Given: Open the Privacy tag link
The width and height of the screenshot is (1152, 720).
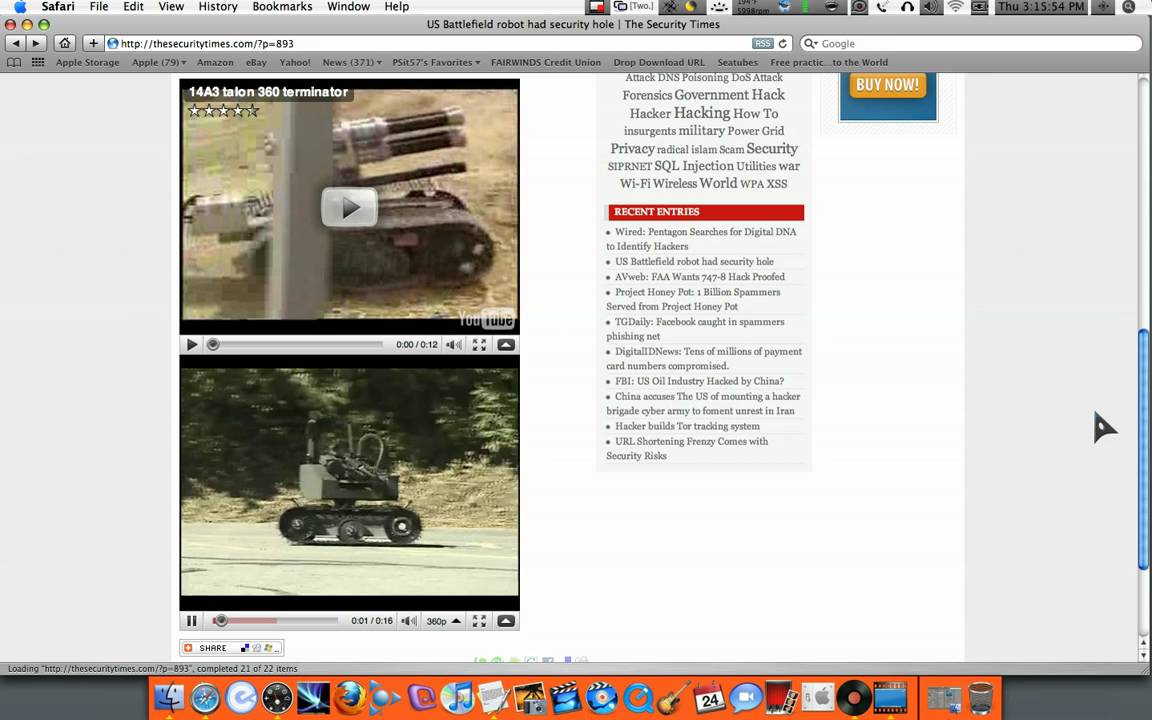Looking at the screenshot, I should coord(632,148).
